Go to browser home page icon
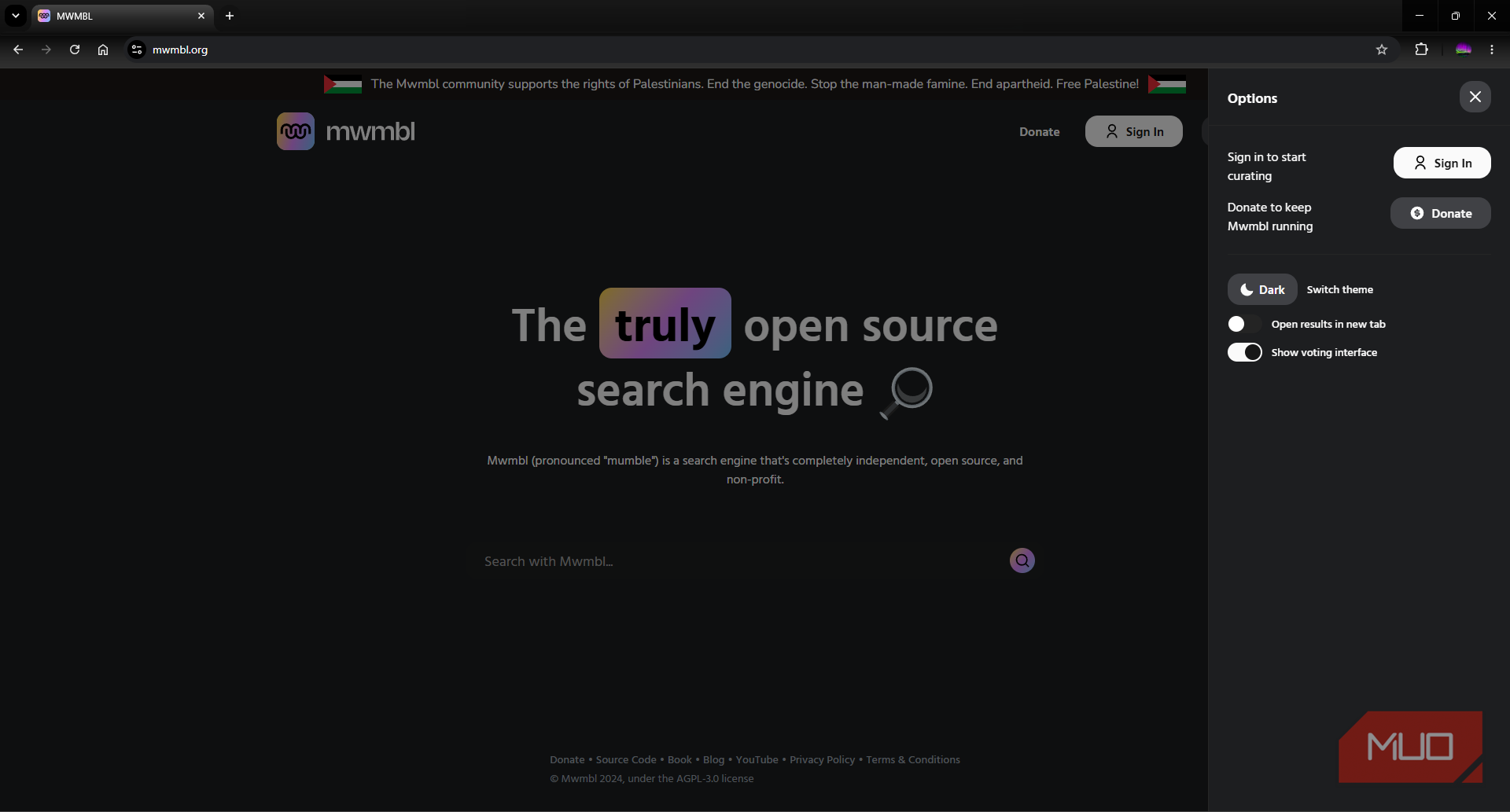This screenshot has height=812, width=1510. pos(103,50)
